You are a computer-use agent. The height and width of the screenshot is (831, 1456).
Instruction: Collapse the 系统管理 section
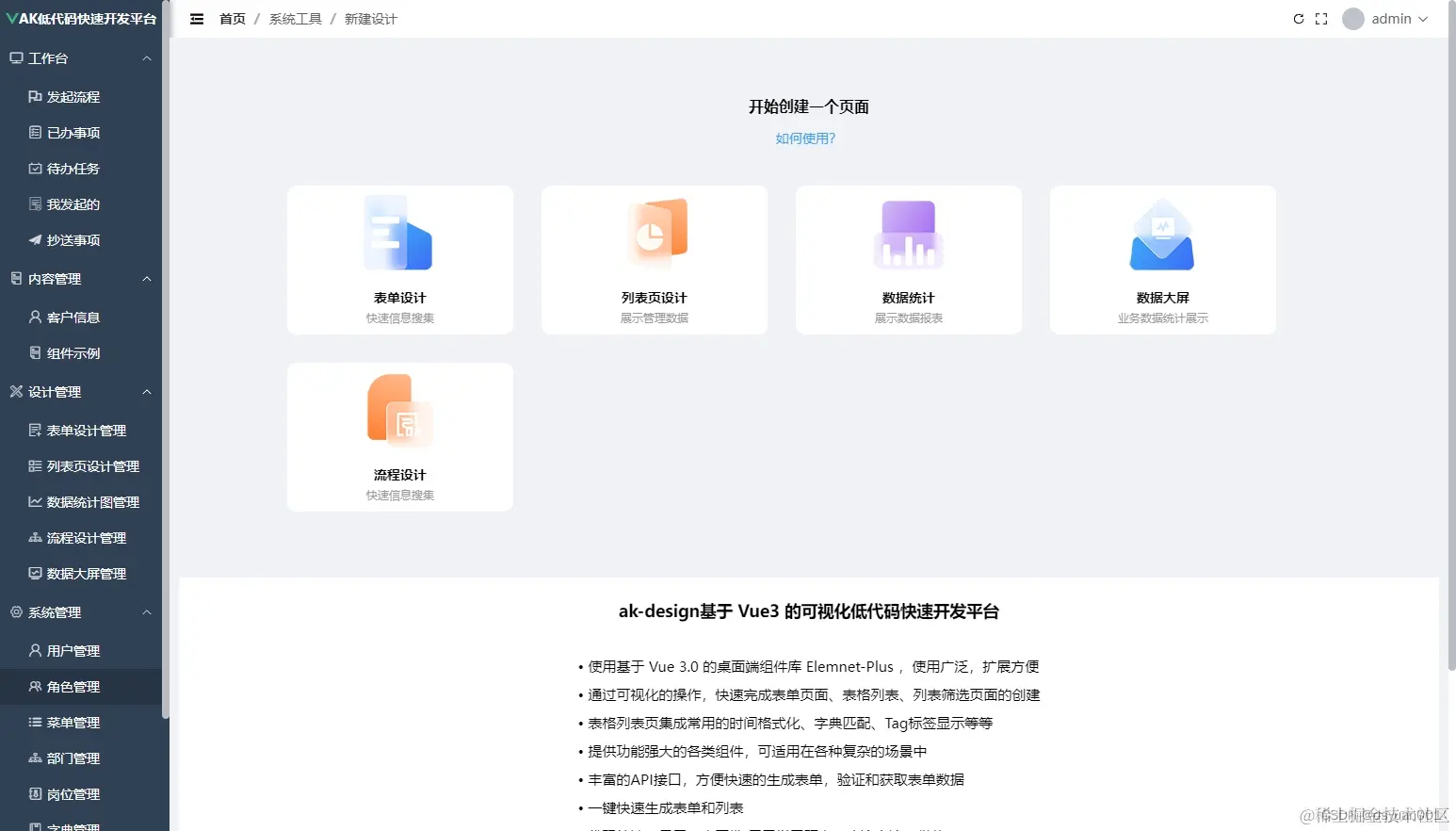pyautogui.click(x=147, y=612)
